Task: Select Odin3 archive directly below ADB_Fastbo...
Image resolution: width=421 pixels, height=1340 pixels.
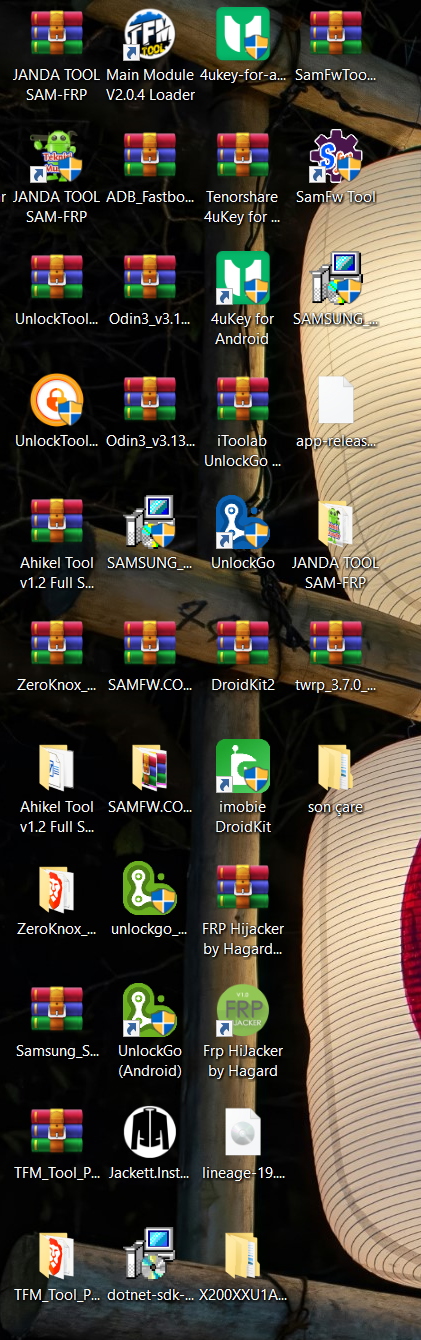Action: [150, 278]
